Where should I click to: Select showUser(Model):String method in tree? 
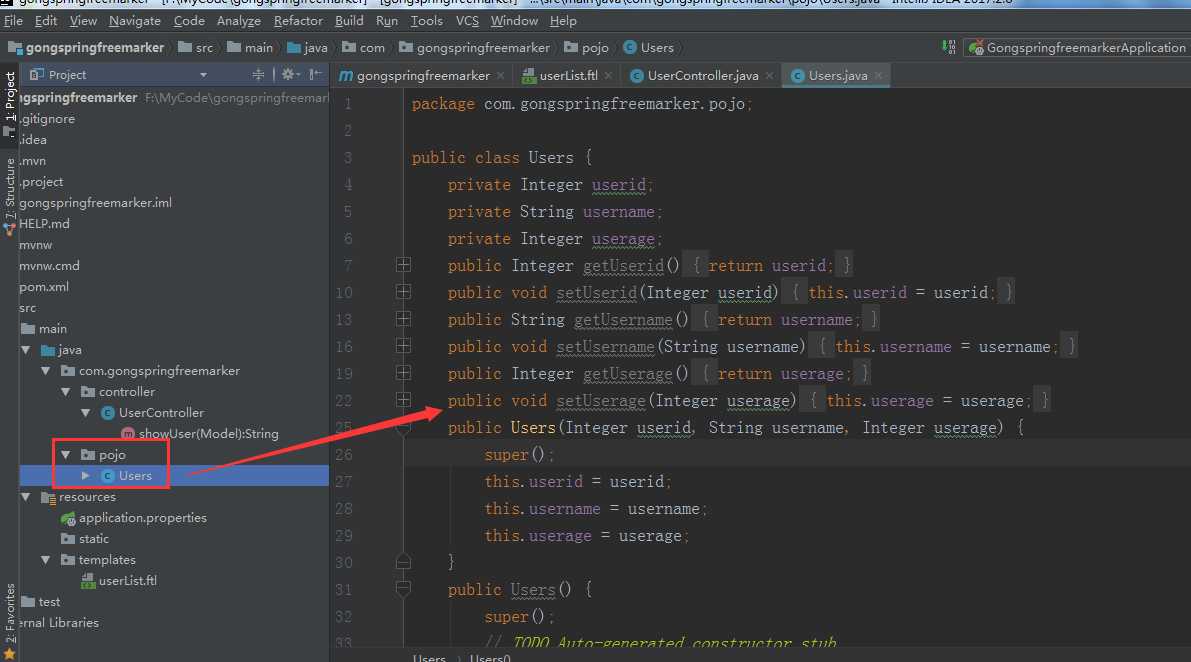[x=200, y=433]
